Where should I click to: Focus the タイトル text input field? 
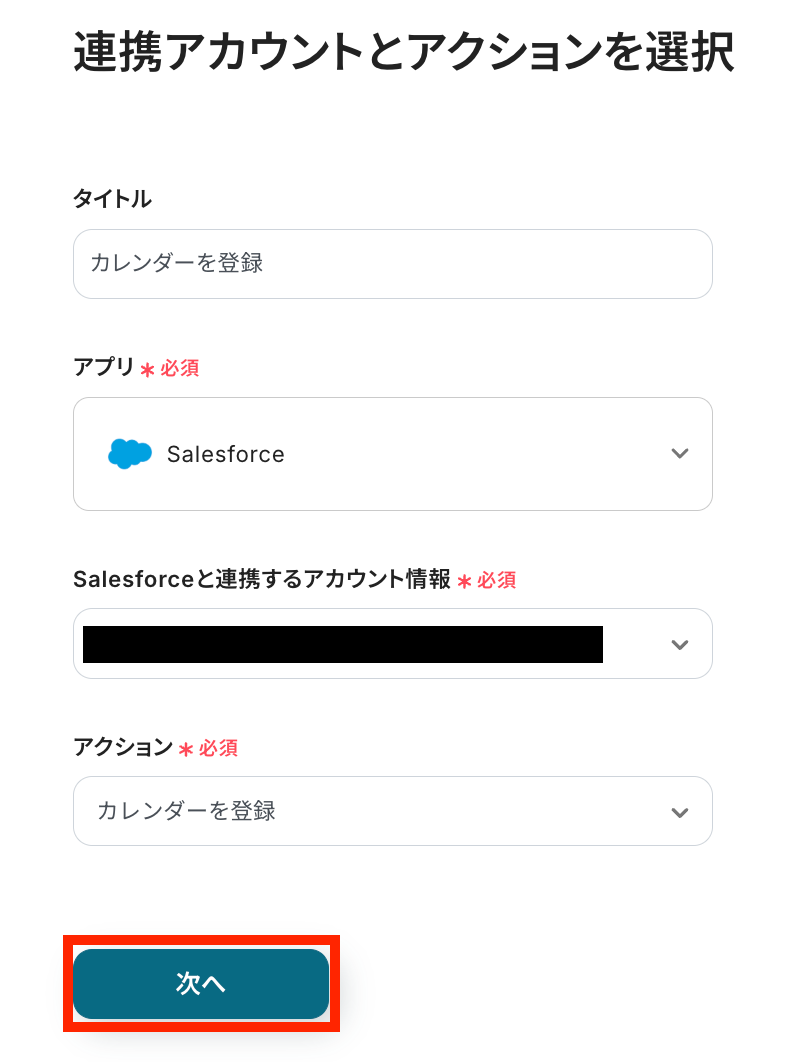click(392, 264)
